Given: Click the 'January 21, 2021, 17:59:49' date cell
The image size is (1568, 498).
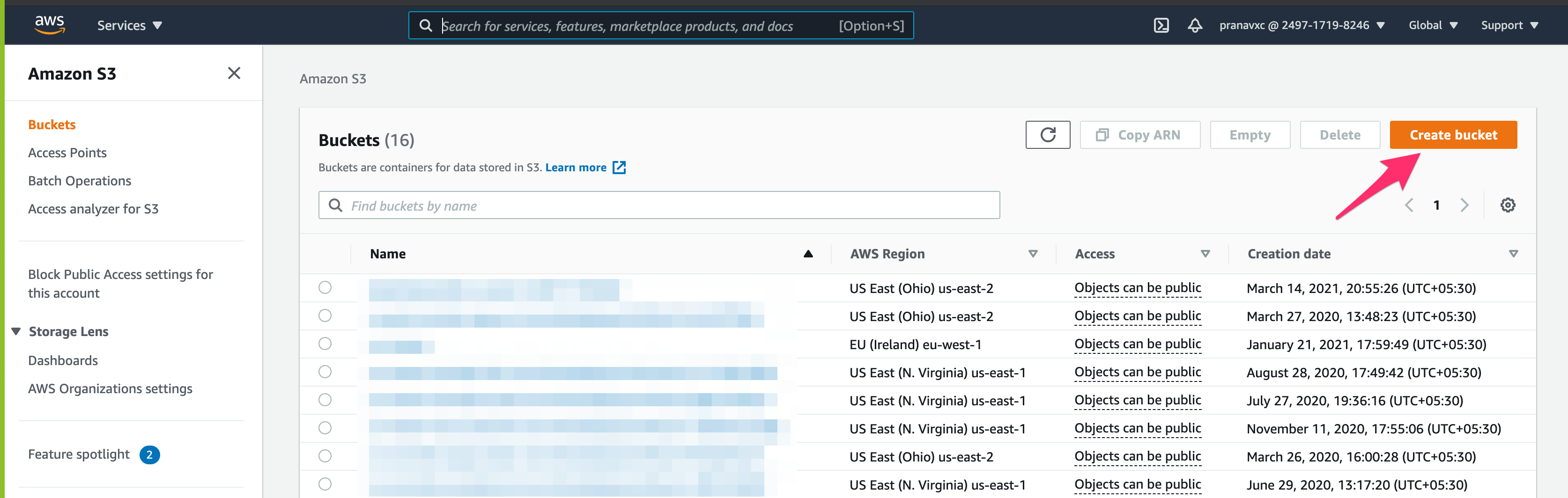Looking at the screenshot, I should [x=1366, y=344].
